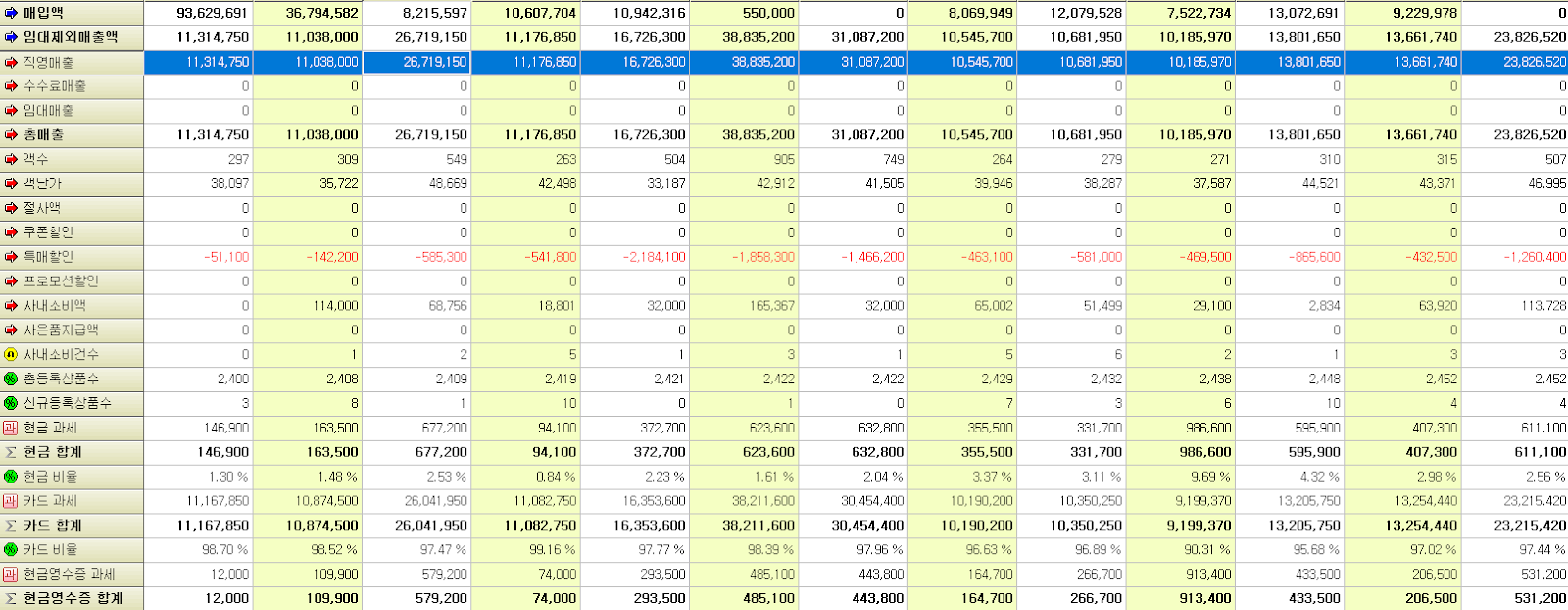The height and width of the screenshot is (610, 1568).
Task: Click the red arrow icon beside 절사액
Action: [11, 208]
